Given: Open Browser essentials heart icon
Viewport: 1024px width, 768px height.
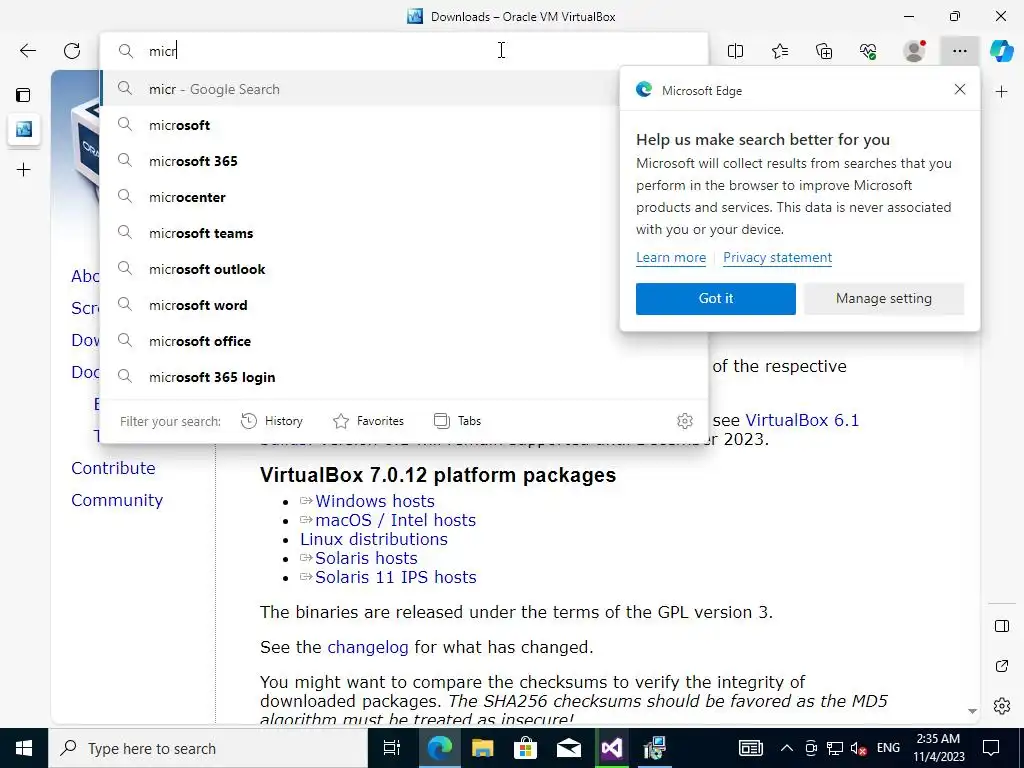Looking at the screenshot, I should pos(868,51).
